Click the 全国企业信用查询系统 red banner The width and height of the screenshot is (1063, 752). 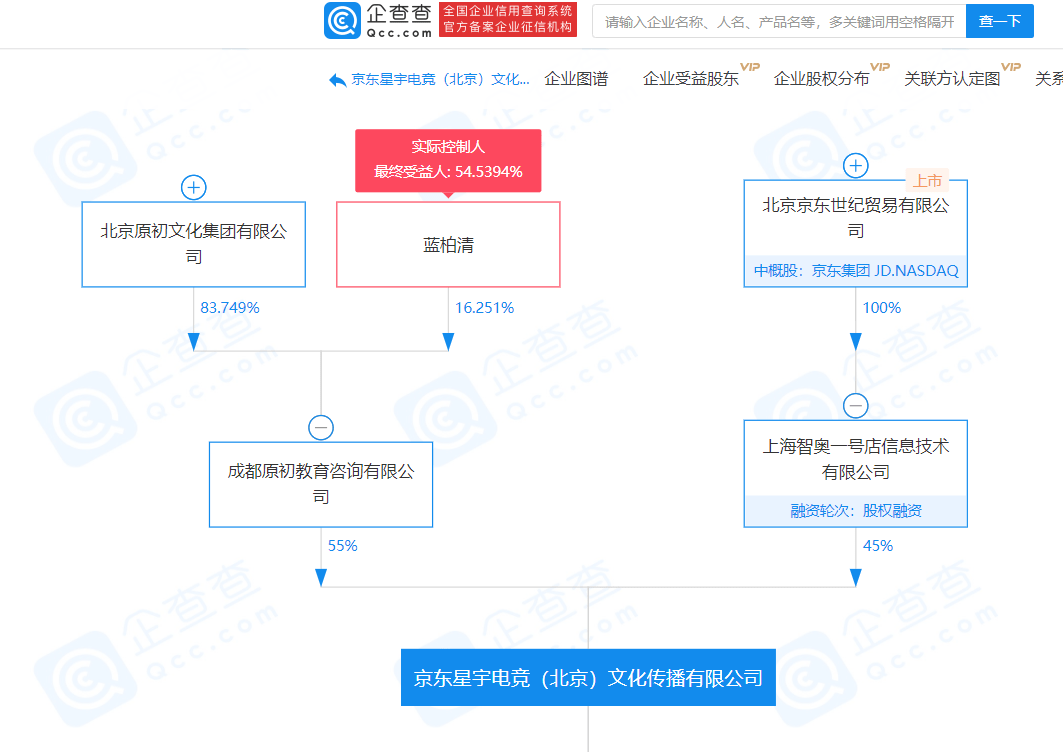click(x=508, y=19)
